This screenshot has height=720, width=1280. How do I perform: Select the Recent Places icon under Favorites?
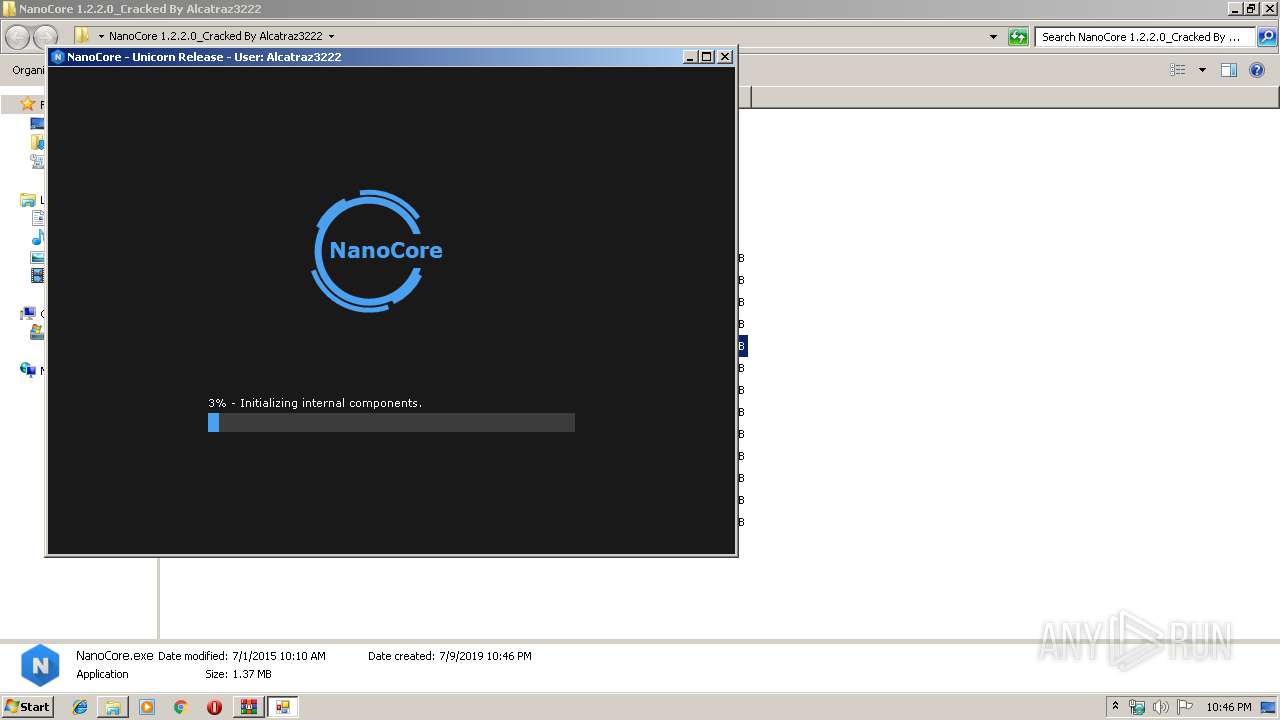(38, 161)
